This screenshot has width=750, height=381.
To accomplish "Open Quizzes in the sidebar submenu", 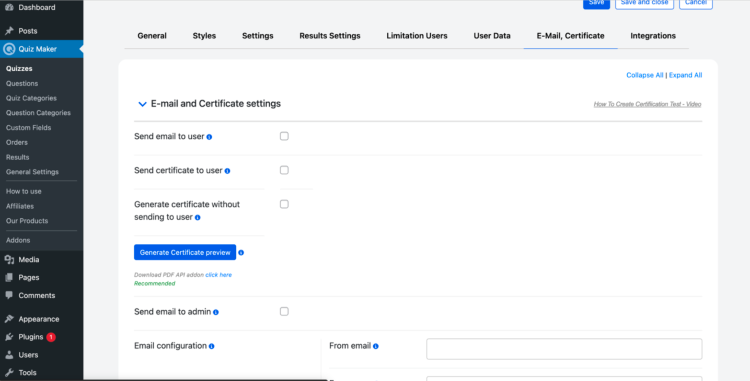I will tap(19, 68).
